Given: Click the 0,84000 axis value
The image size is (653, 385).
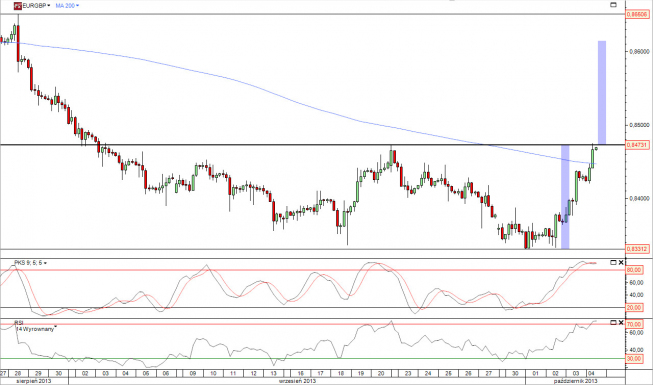Looking at the screenshot, I should click(639, 198).
